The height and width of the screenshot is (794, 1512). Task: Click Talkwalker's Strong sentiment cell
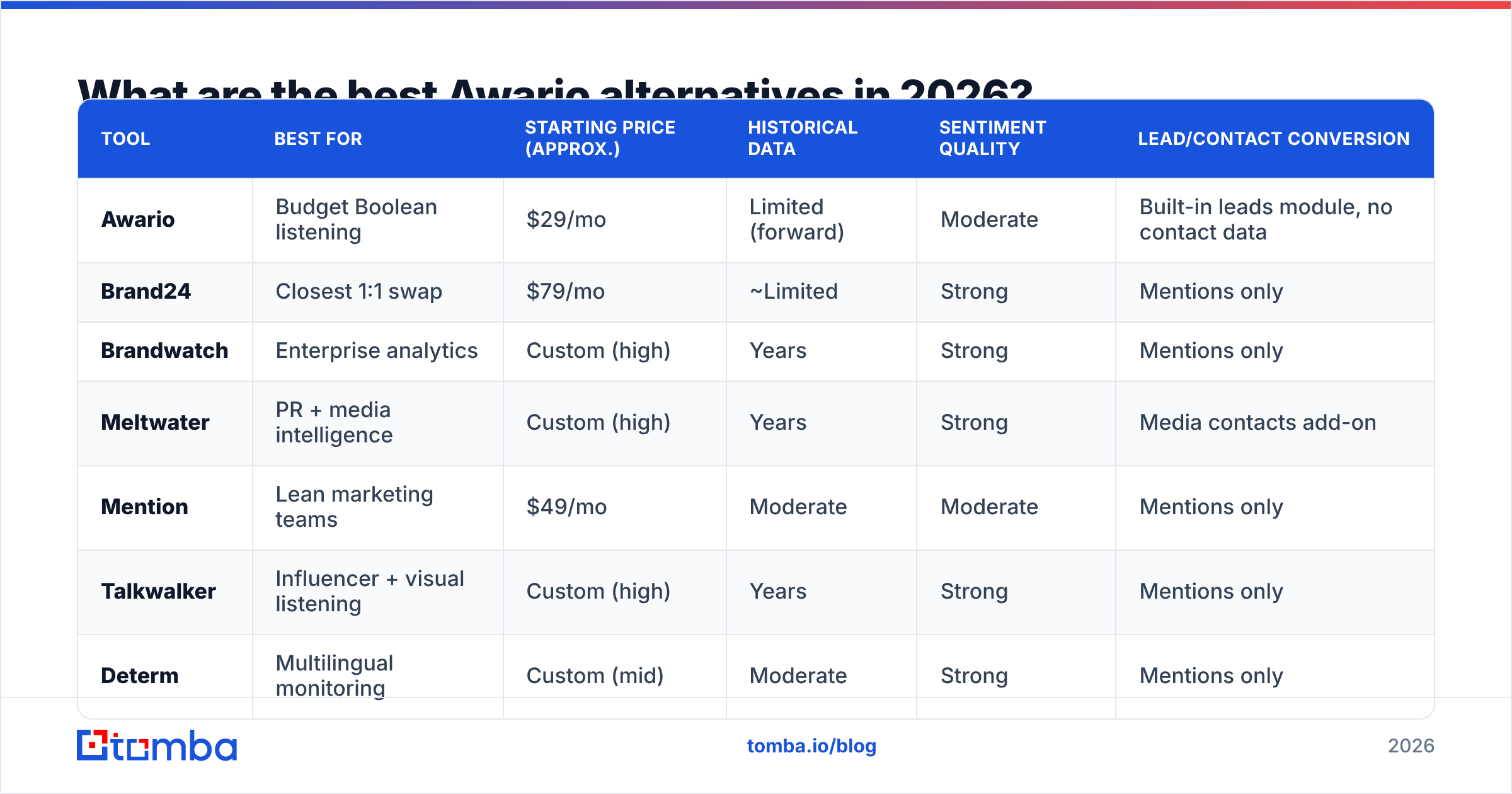click(1016, 592)
